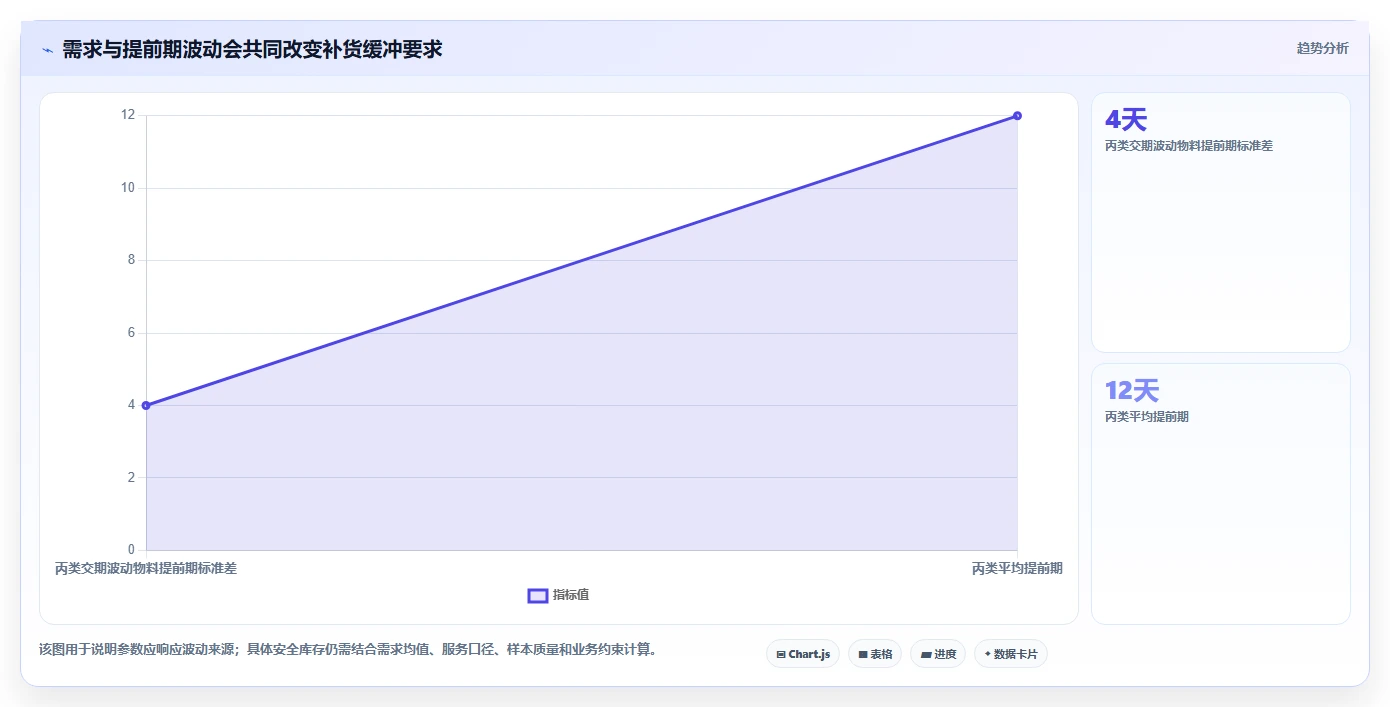Click y-axis tick label 2

click(x=131, y=478)
